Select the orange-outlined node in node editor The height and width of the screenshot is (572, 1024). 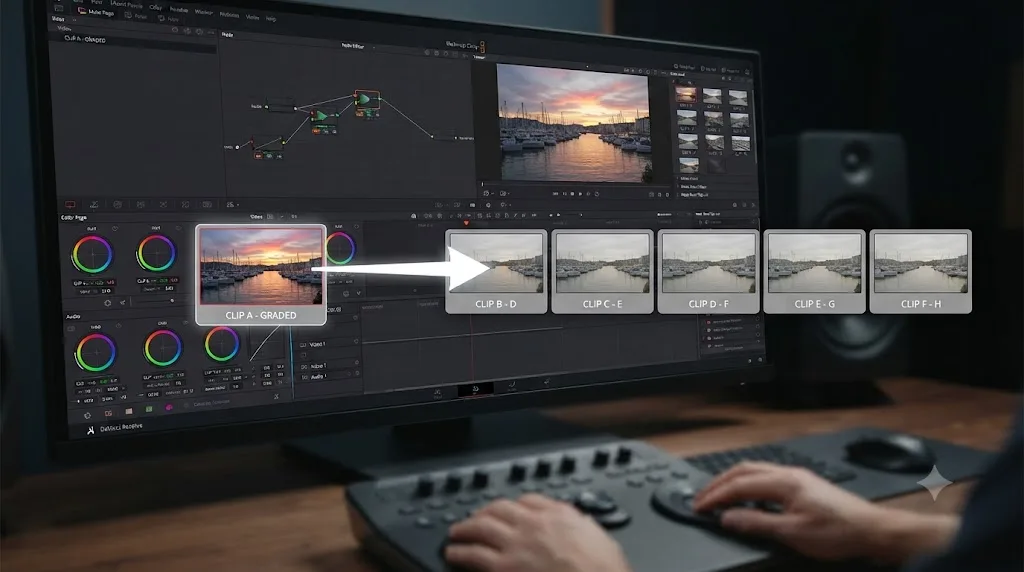[x=366, y=99]
